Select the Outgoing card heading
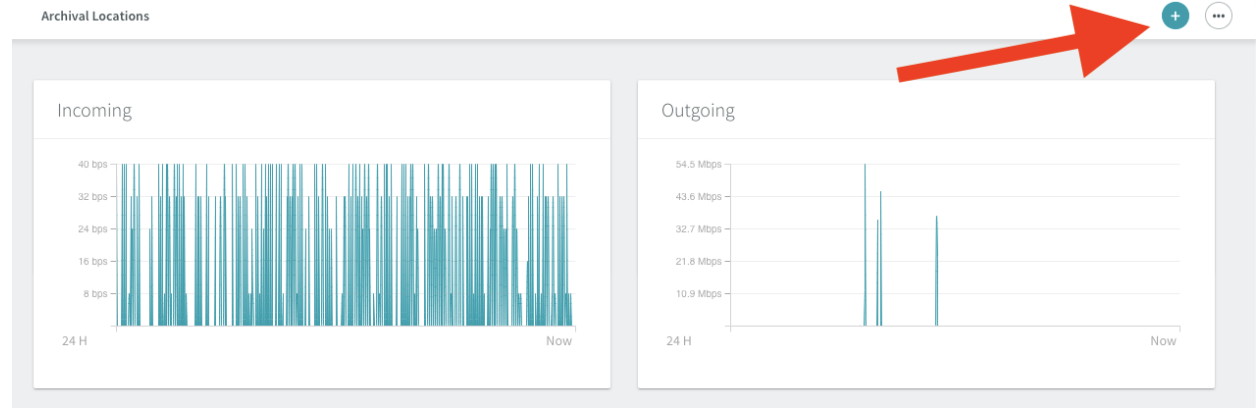 (x=698, y=110)
